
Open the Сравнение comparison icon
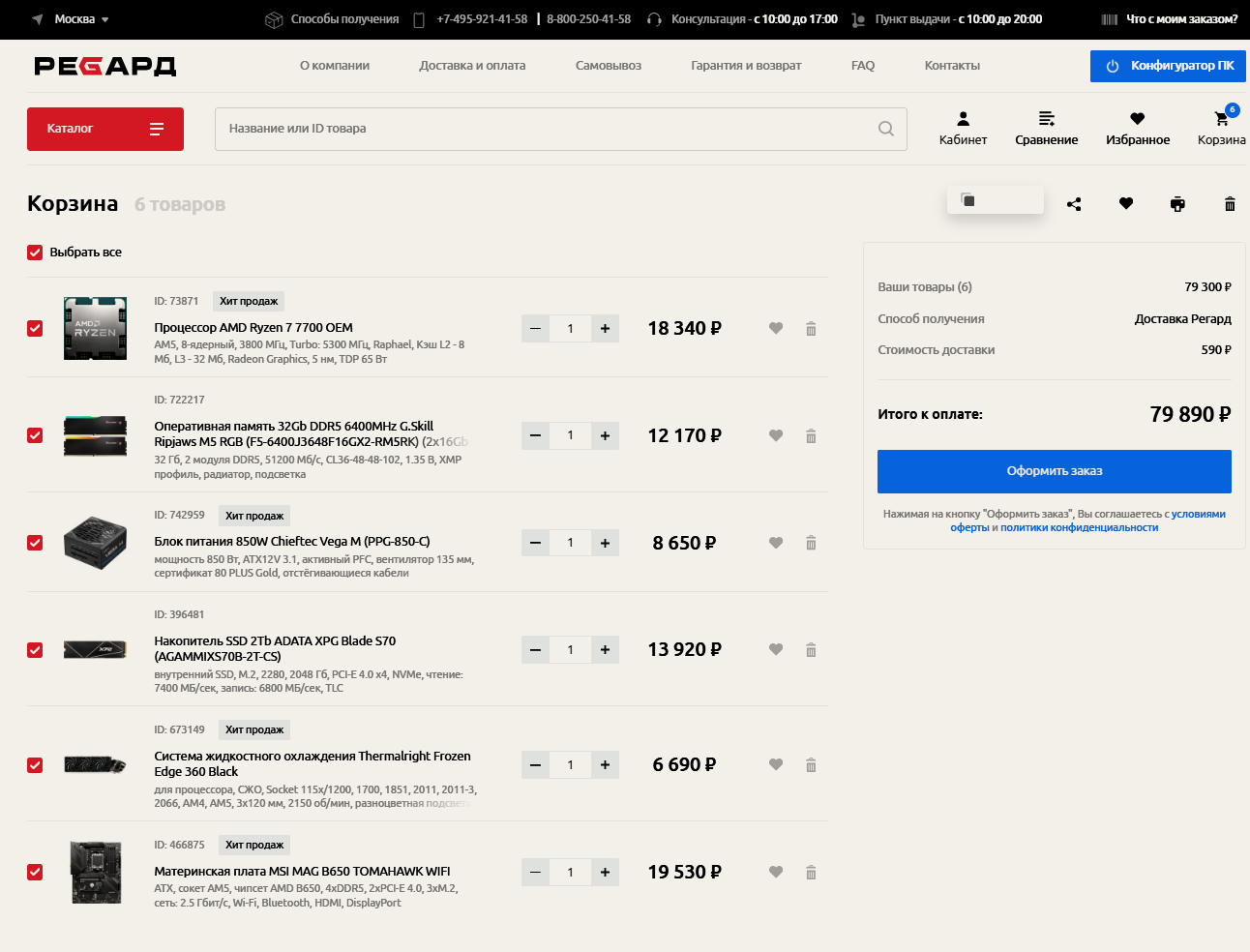(1046, 128)
